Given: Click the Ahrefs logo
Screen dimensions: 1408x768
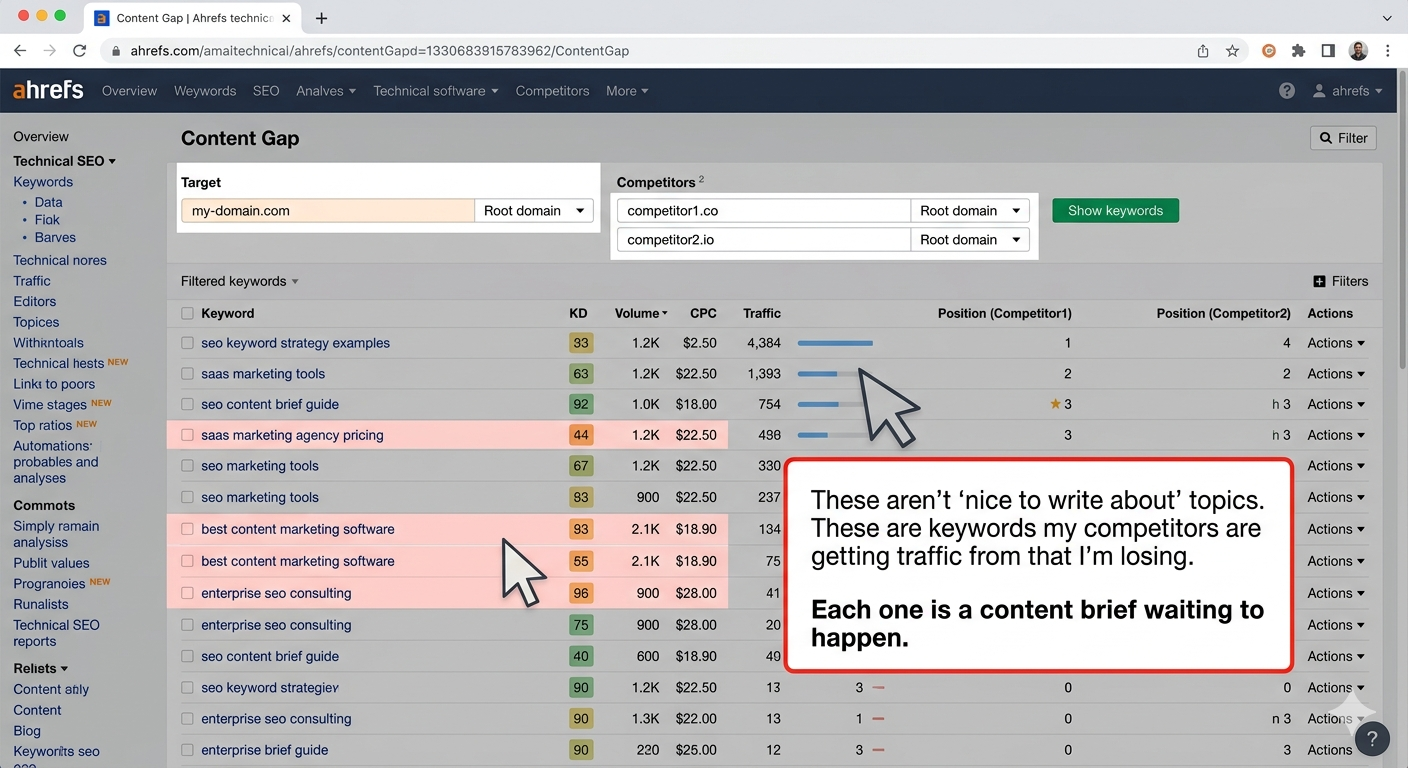Looking at the screenshot, I should tap(48, 90).
